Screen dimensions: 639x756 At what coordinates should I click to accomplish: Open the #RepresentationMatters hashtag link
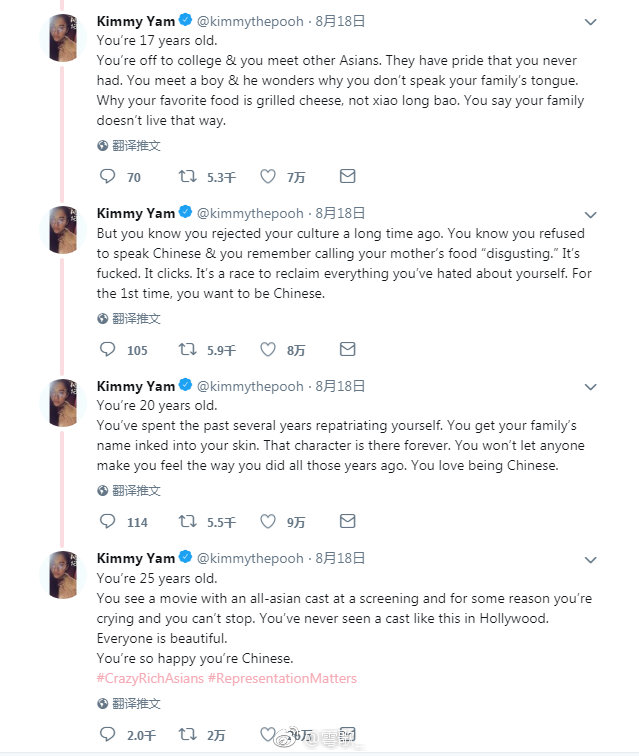coord(281,678)
